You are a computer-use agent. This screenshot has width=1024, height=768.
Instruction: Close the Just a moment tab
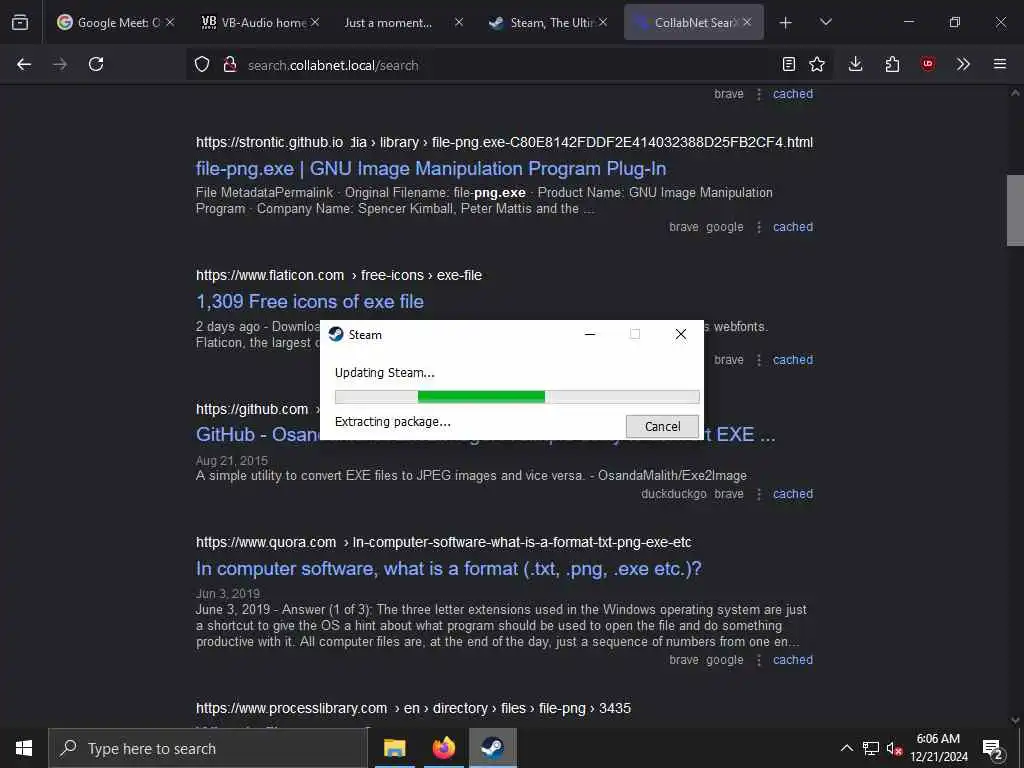tap(459, 22)
